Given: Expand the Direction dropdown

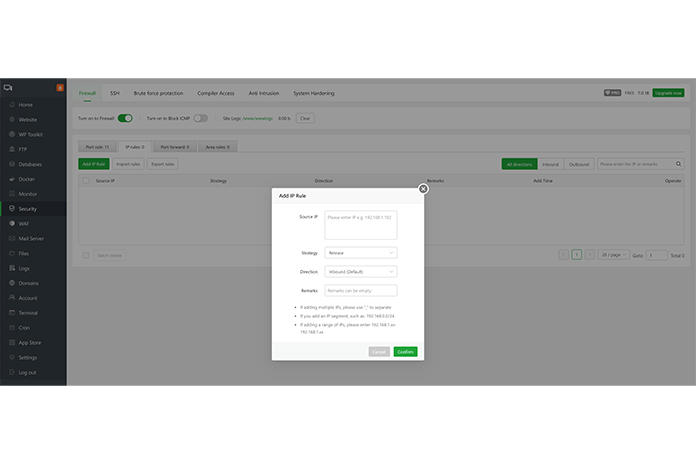Looking at the screenshot, I should (x=361, y=271).
